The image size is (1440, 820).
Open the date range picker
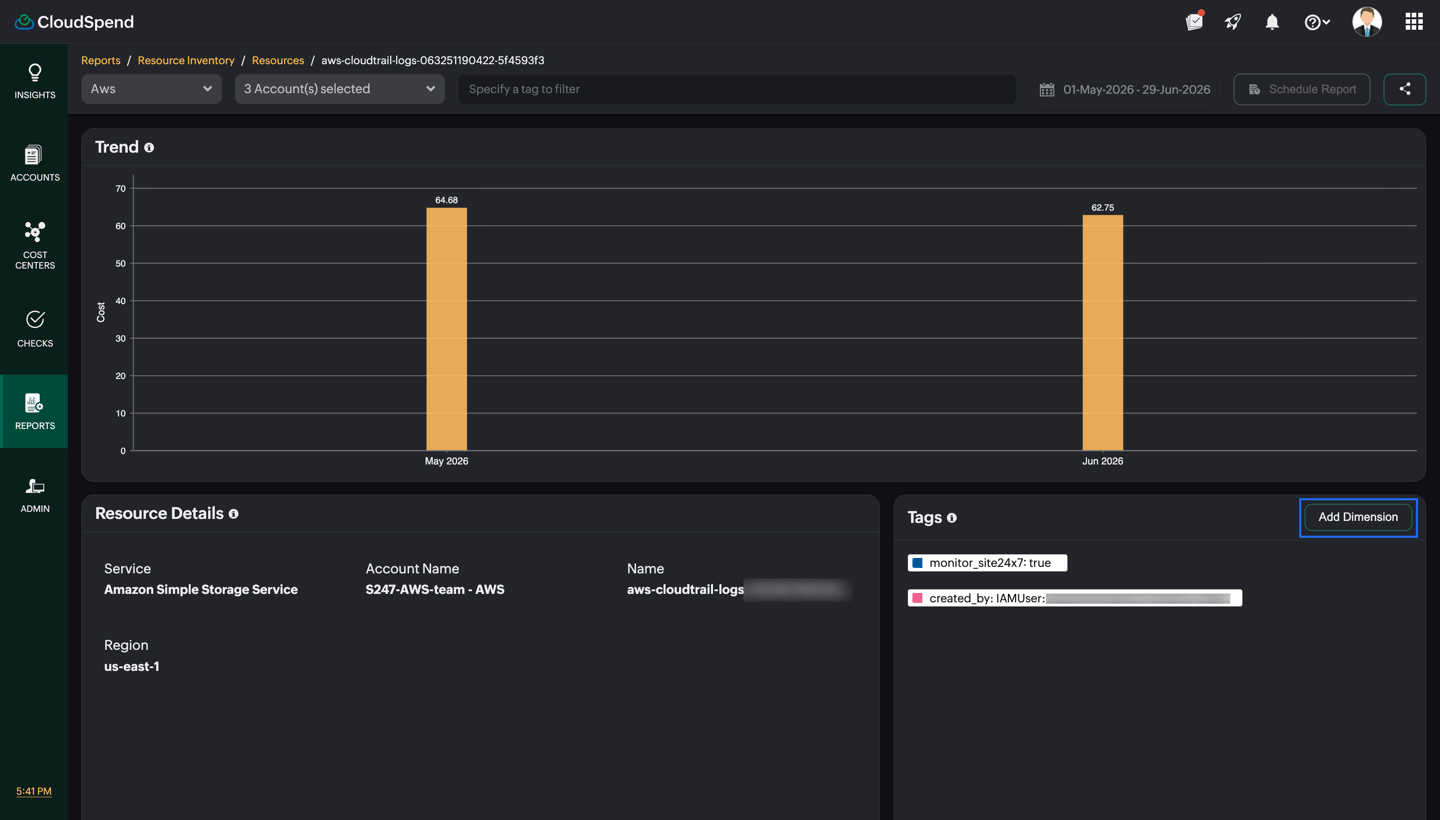1125,90
